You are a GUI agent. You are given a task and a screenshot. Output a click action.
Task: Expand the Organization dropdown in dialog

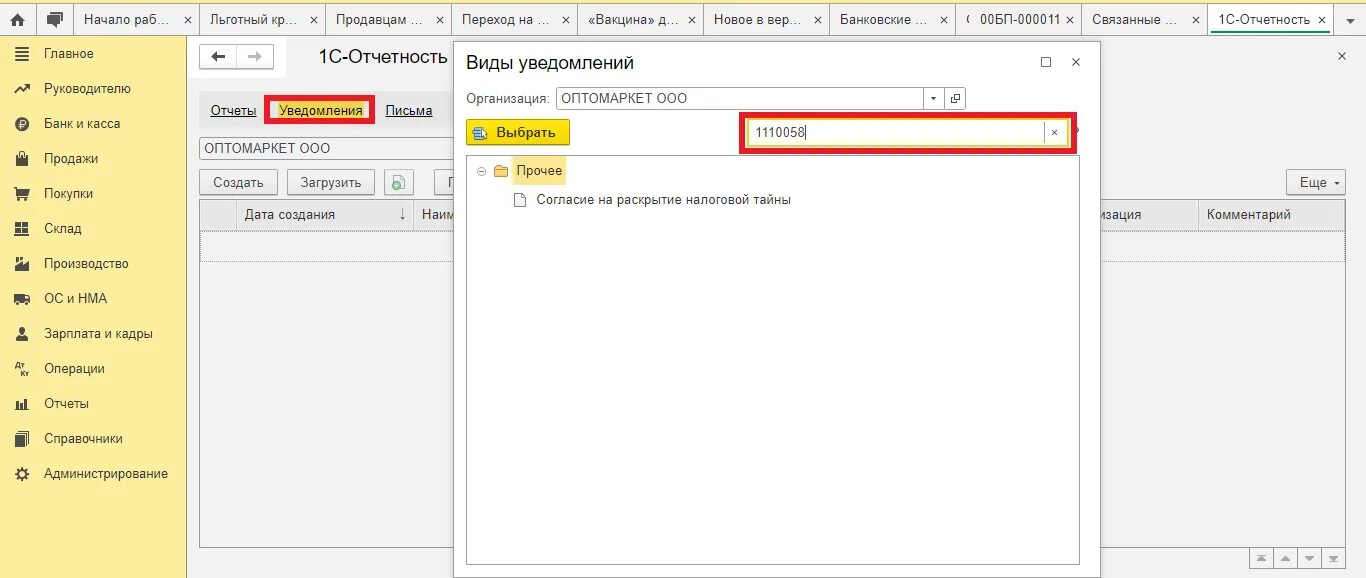934,99
